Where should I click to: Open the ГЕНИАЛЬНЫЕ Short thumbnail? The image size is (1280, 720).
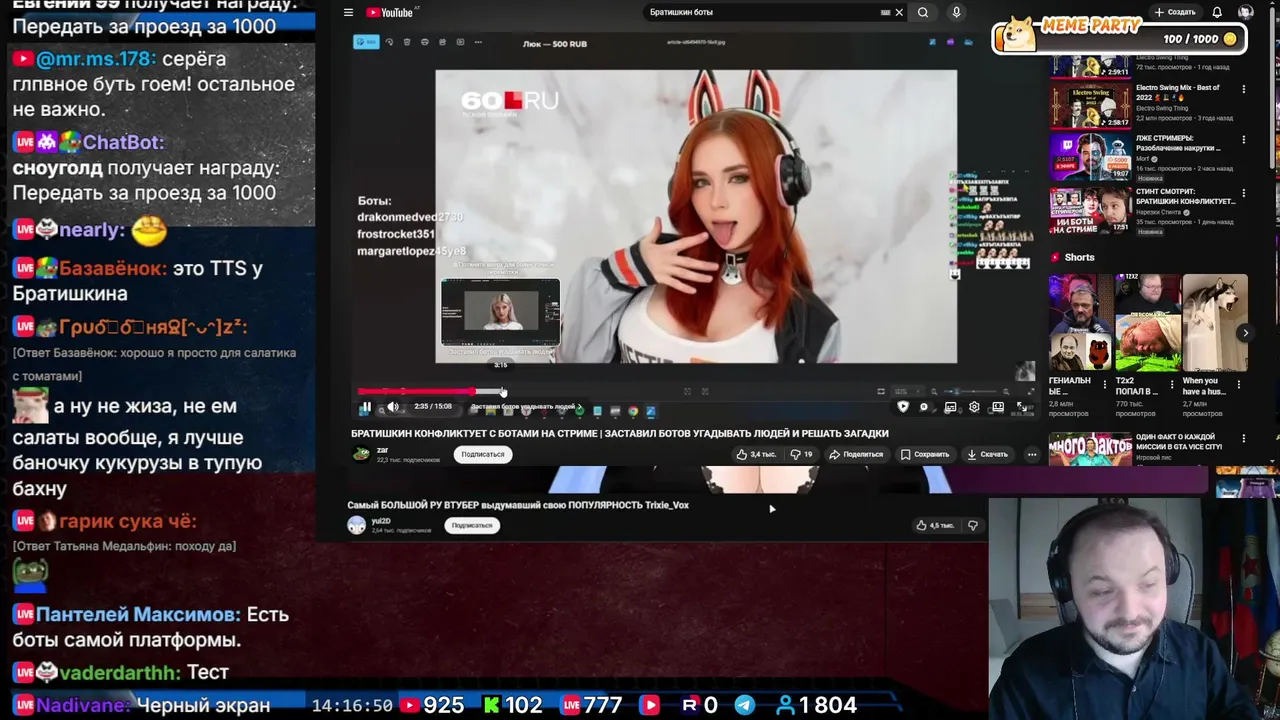pyautogui.click(x=1081, y=322)
